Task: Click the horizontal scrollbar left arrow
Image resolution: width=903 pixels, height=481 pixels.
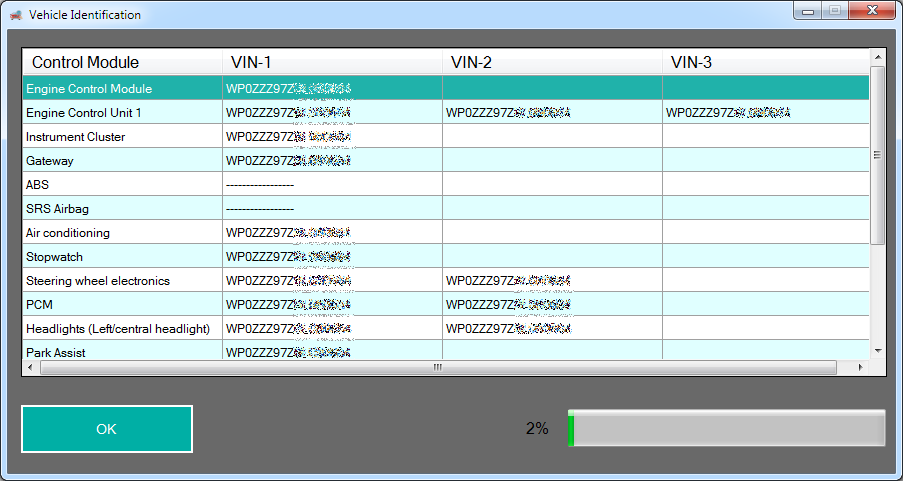Action: tap(30, 367)
